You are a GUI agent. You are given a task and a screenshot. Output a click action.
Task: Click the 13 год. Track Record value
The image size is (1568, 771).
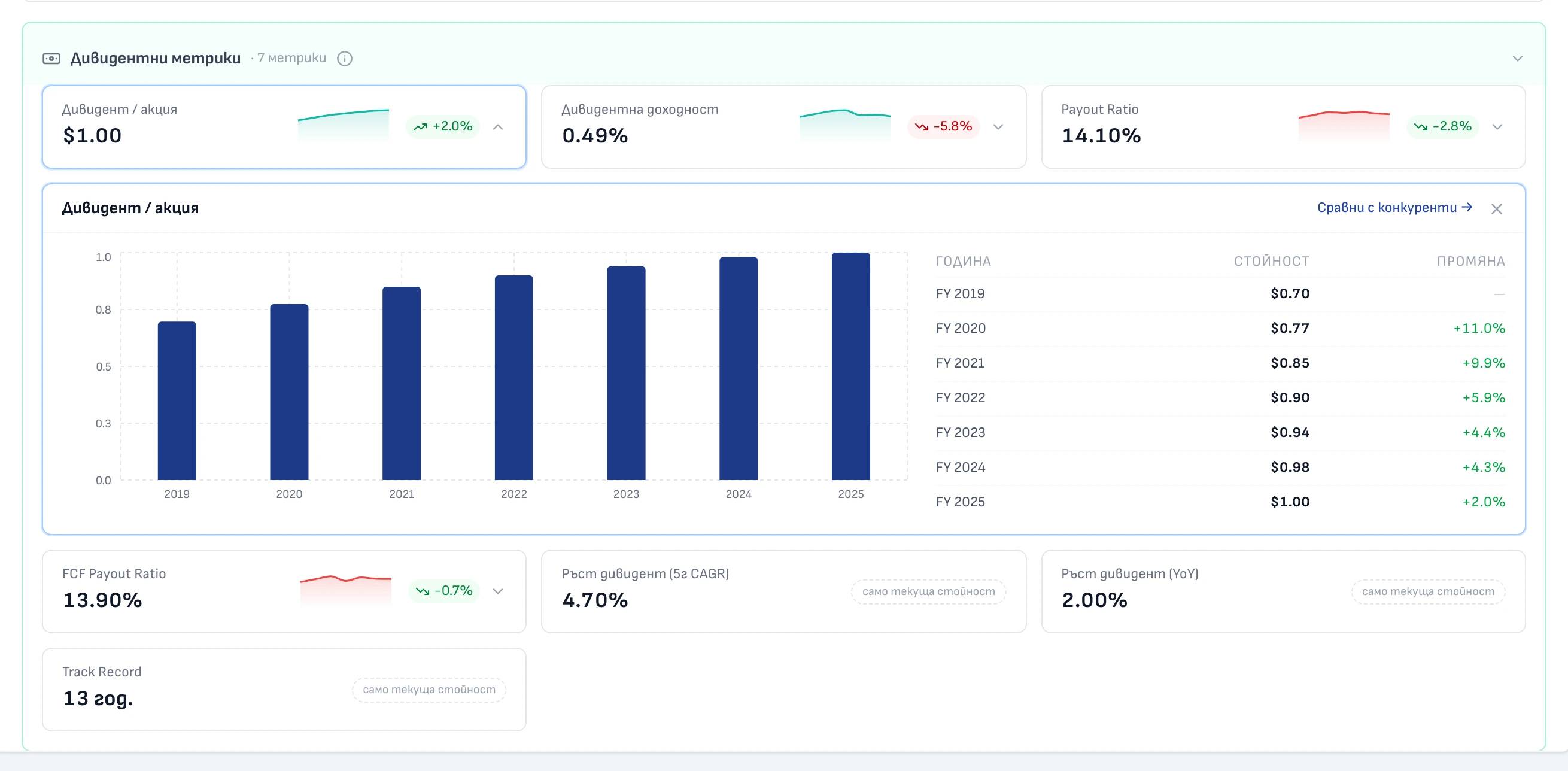98,699
